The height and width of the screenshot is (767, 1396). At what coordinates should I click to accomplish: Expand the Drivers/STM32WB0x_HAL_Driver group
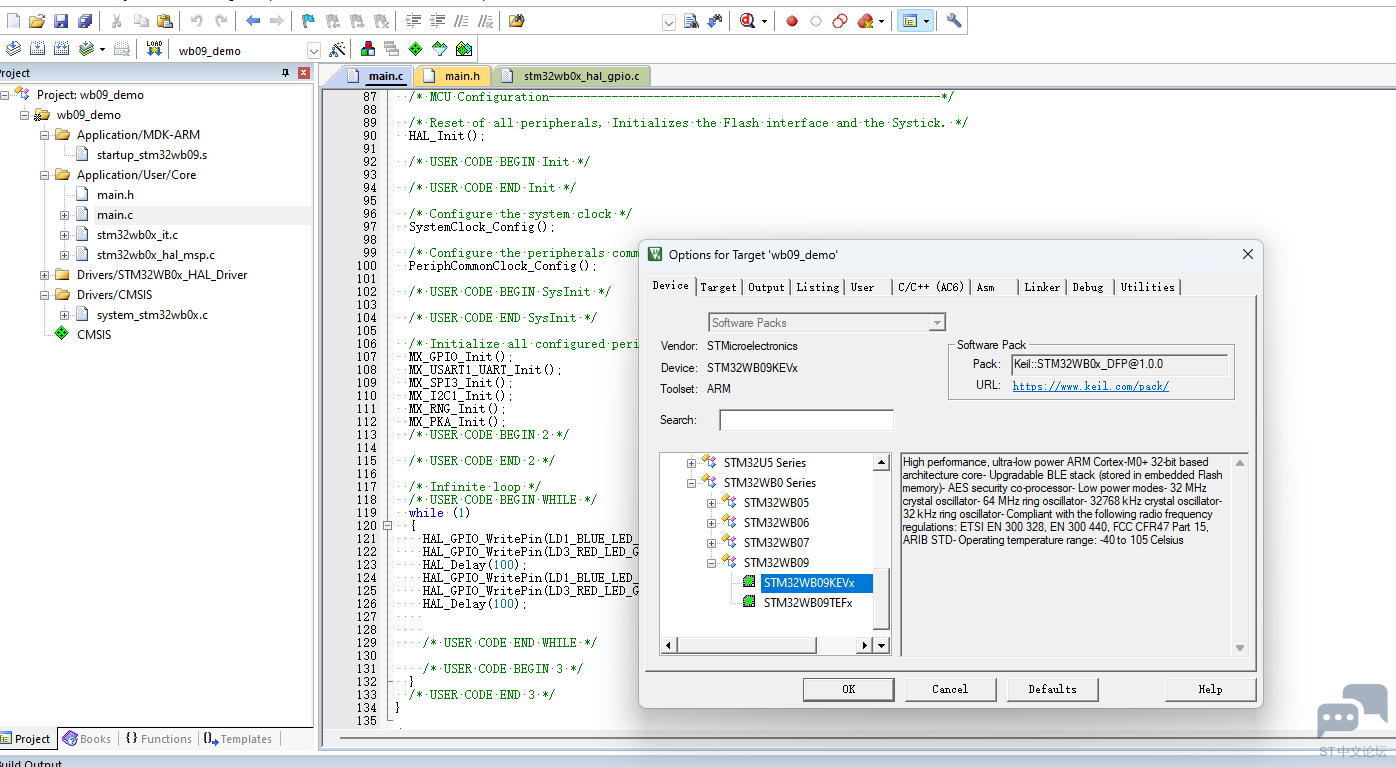pyautogui.click(x=45, y=275)
